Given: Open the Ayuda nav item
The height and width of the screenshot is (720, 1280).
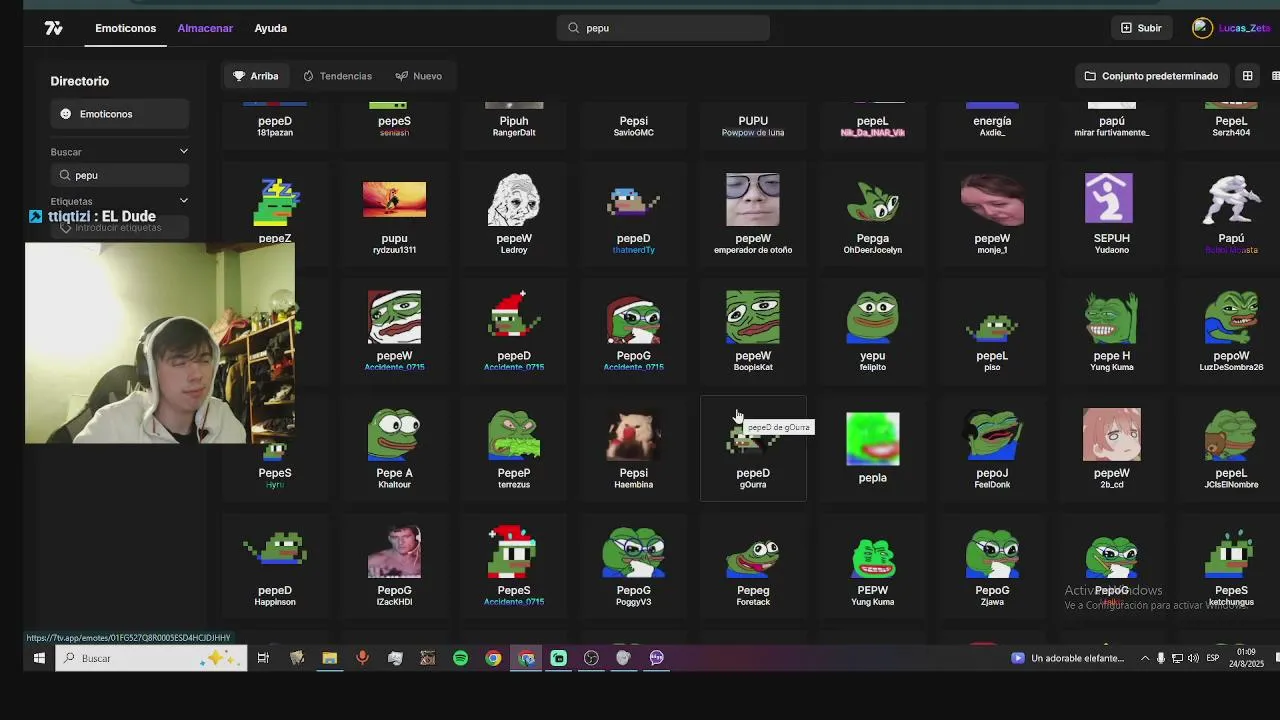Looking at the screenshot, I should tap(270, 28).
